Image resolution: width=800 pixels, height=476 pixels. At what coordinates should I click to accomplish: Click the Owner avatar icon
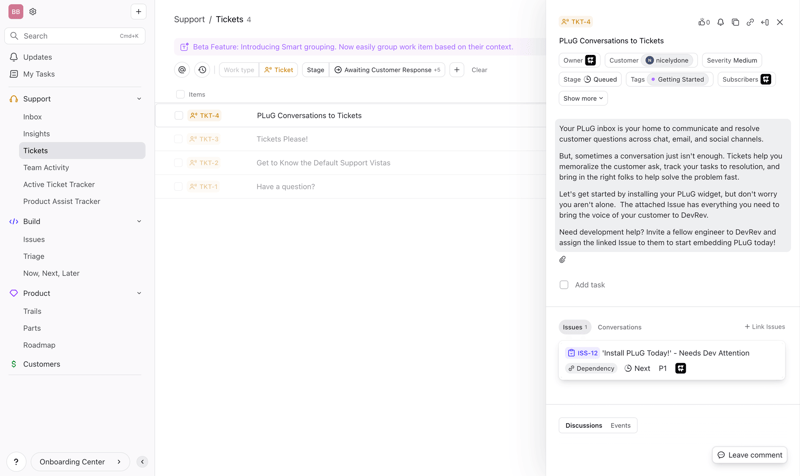[x=590, y=60]
